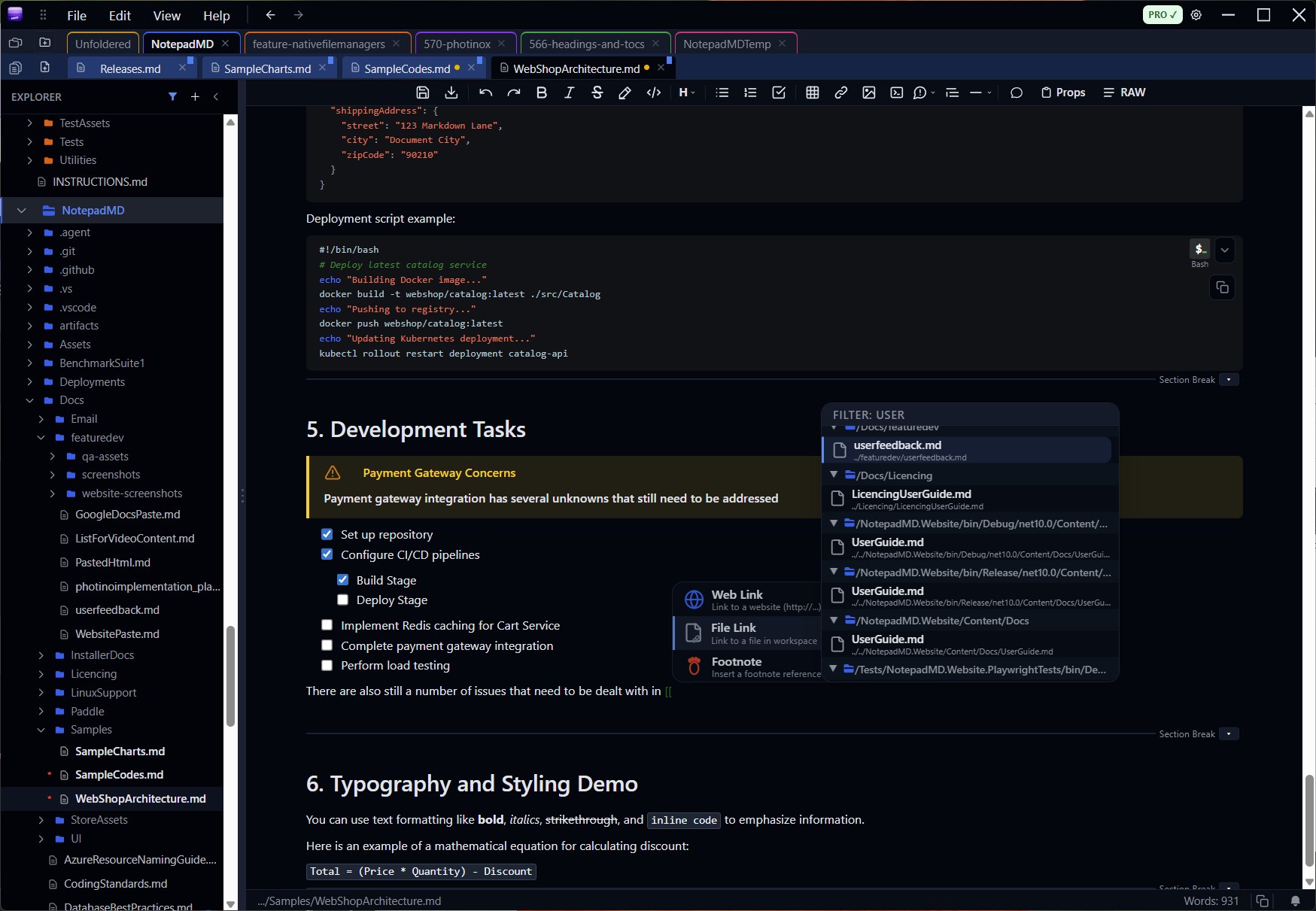1316x911 pixels.
Task: Insert a table
Action: pyautogui.click(x=813, y=93)
